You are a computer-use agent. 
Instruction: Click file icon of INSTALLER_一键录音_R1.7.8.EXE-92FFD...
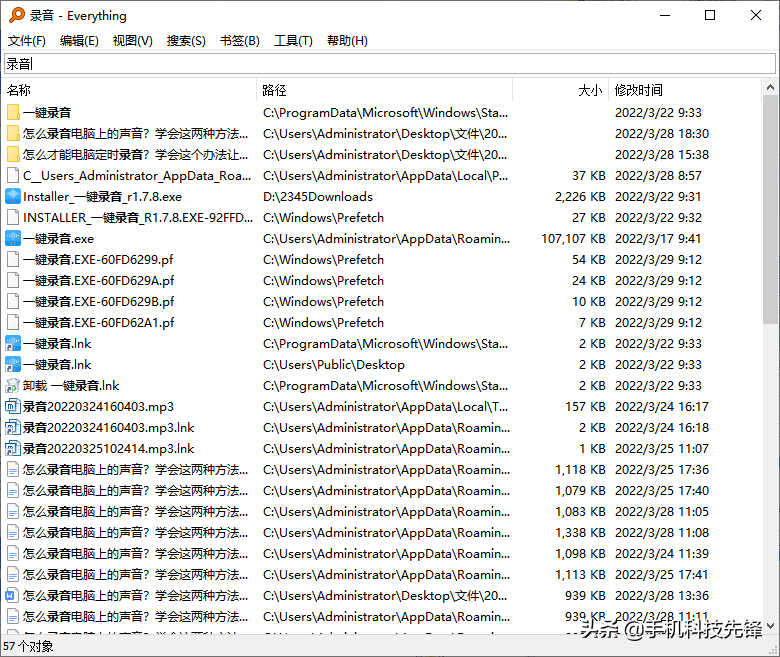pyautogui.click(x=13, y=217)
